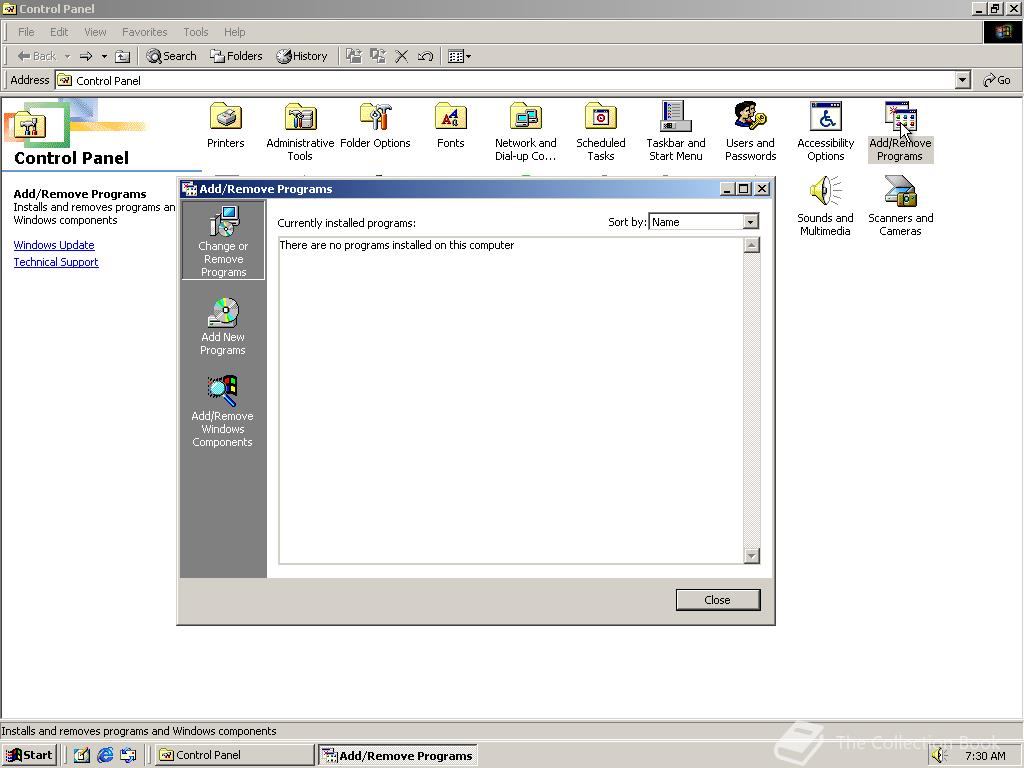Switch to Control Panel taskbar button

click(235, 755)
